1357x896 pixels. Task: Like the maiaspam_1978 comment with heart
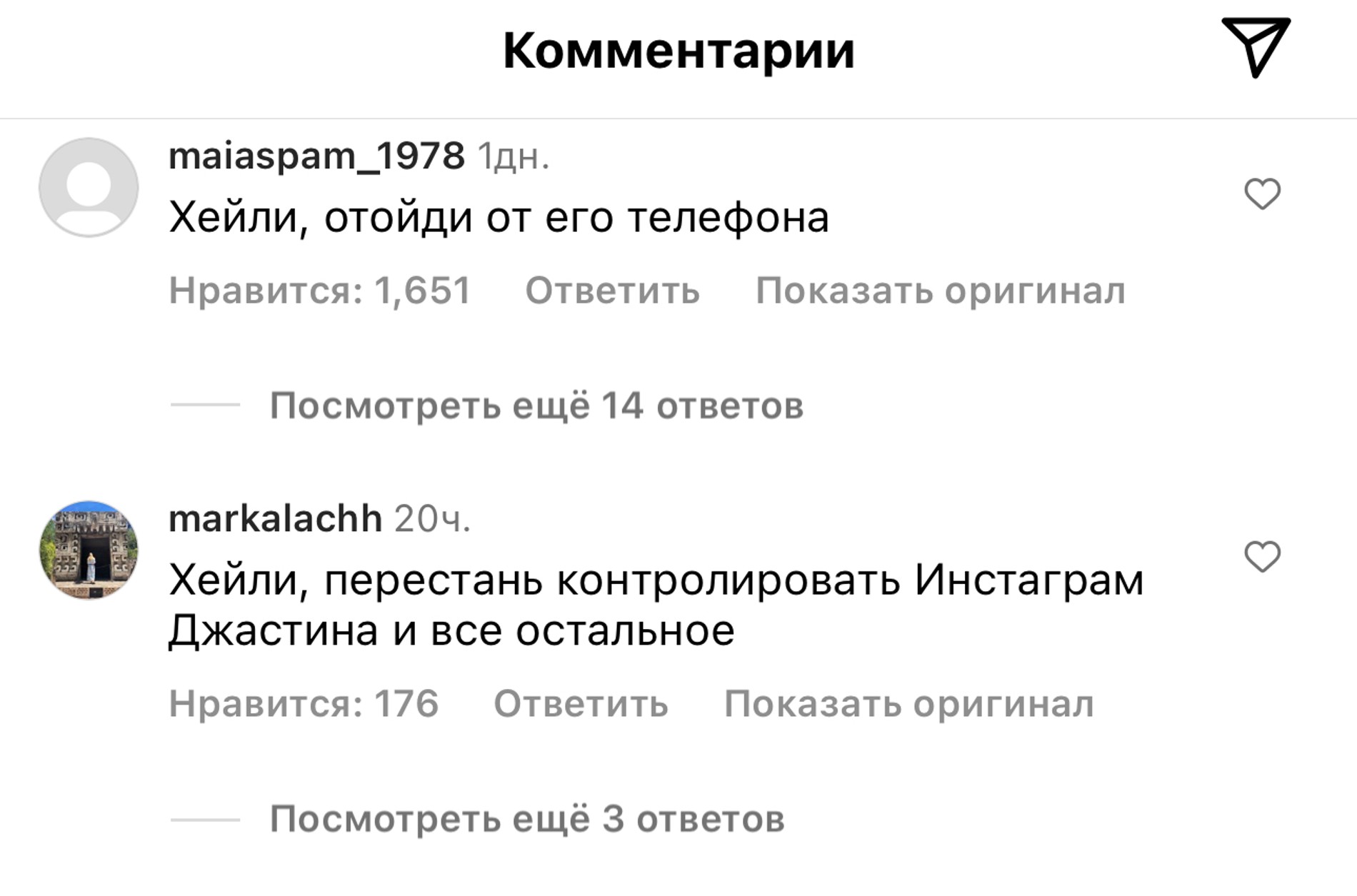1262,194
